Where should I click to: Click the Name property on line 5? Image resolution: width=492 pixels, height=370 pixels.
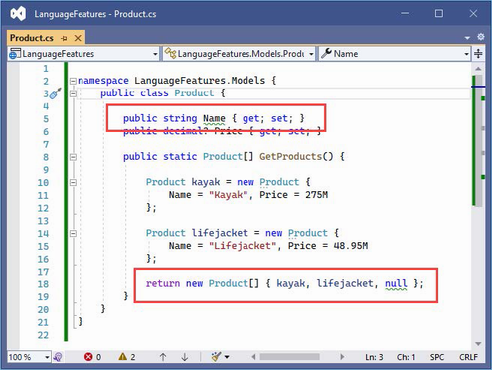214,118
